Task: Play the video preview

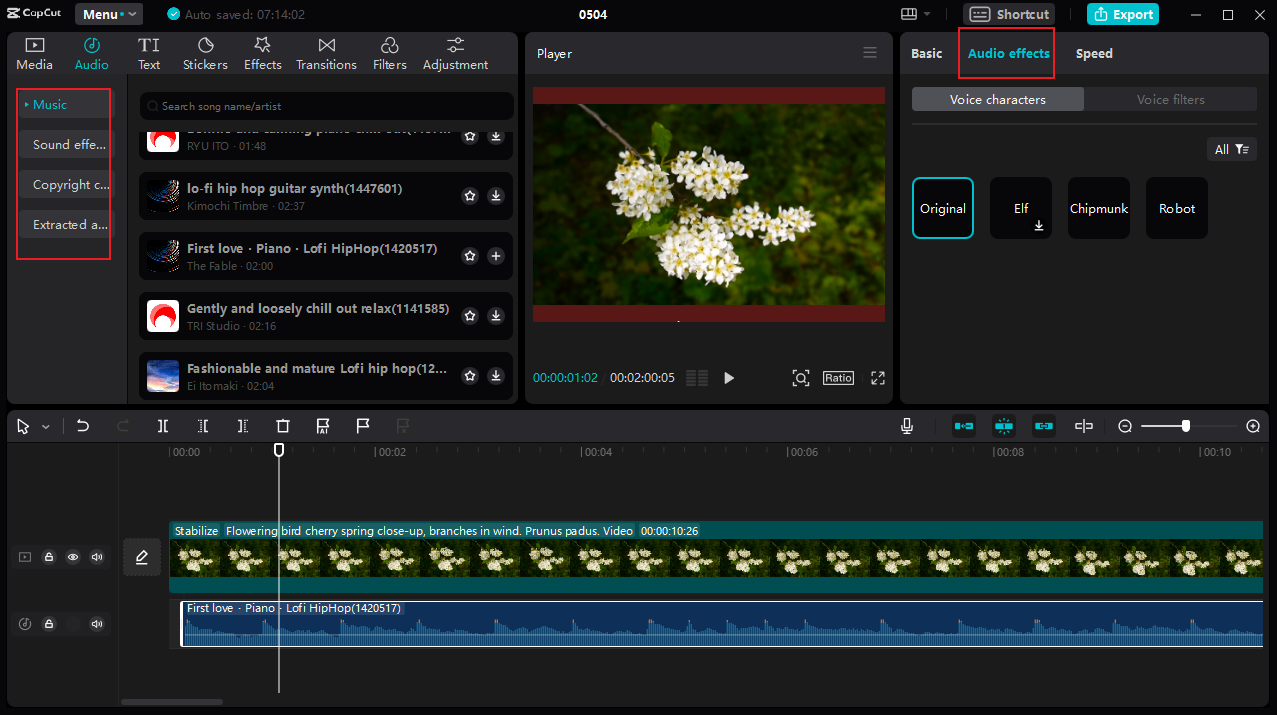Action: pyautogui.click(x=729, y=378)
